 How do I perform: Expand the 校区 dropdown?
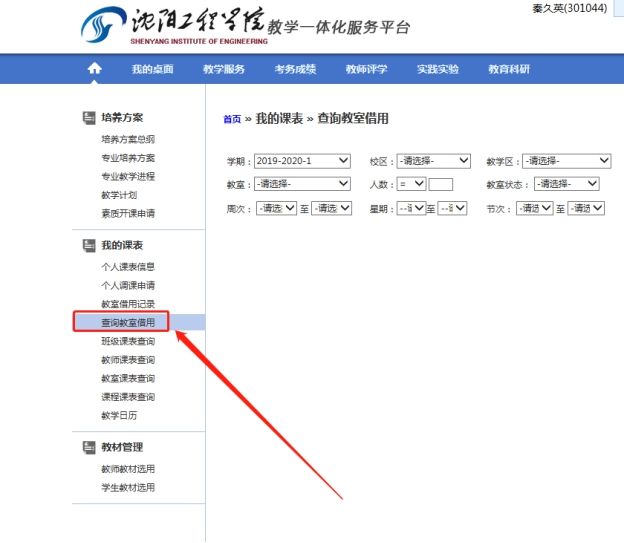pos(433,161)
